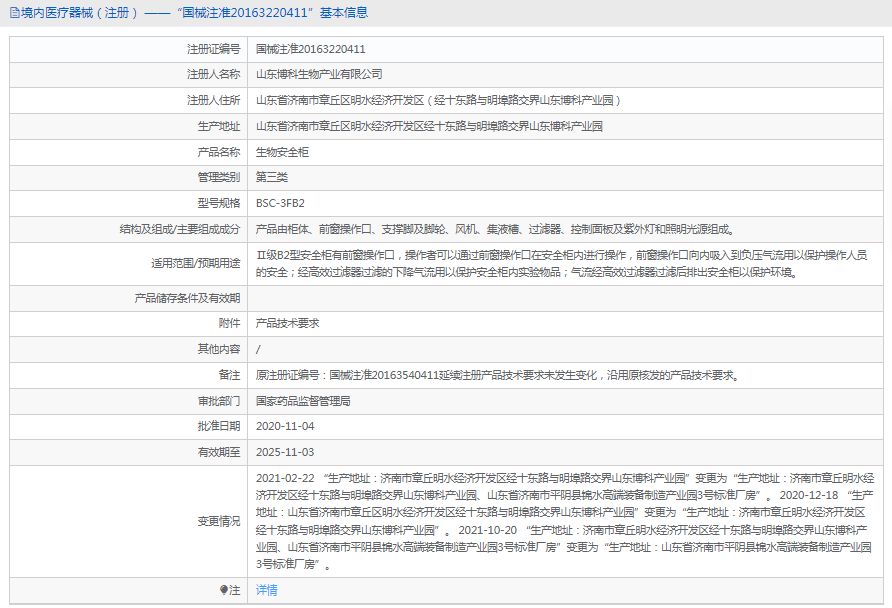Select the 附件 value 产品技术要求

[287, 323]
